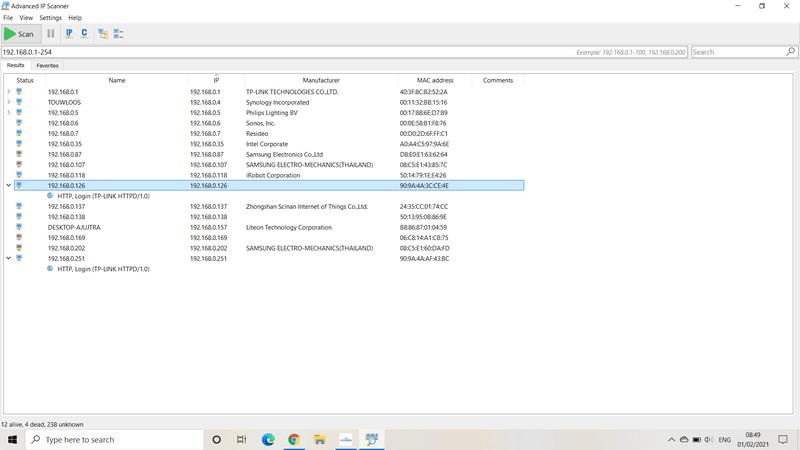800x450 pixels.
Task: Open the File menu
Action: click(x=8, y=18)
